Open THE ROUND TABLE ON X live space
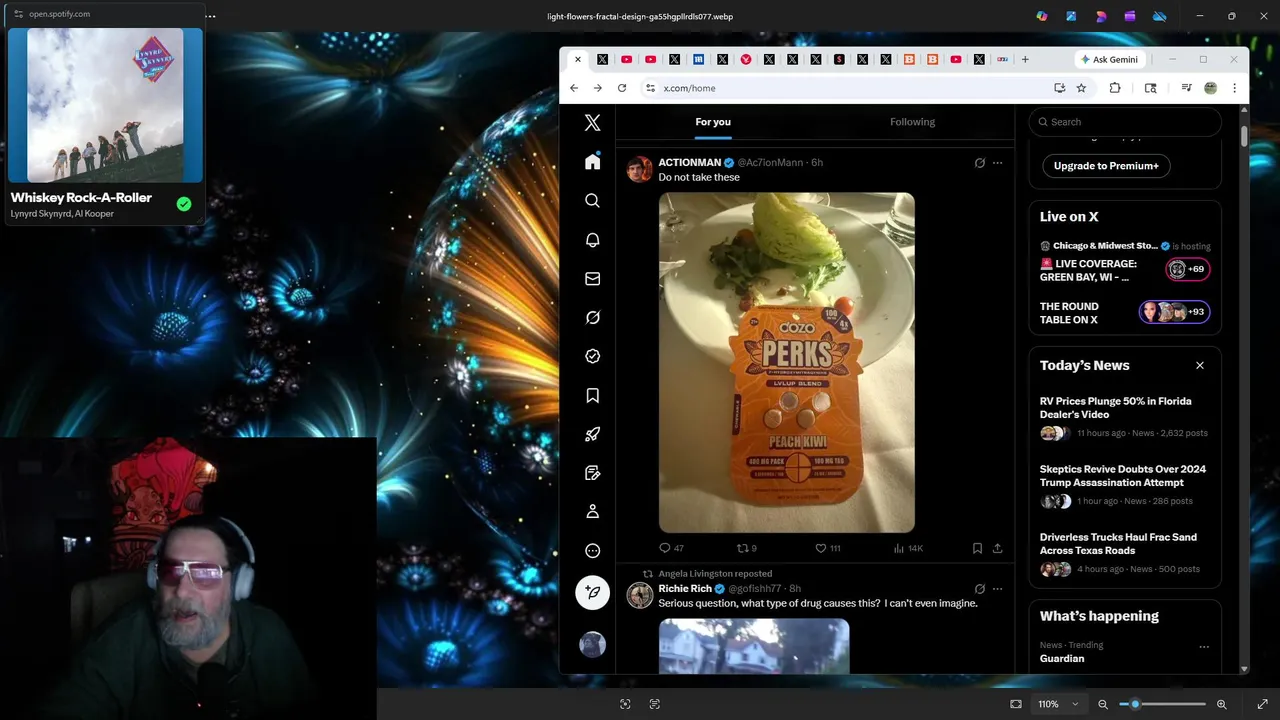This screenshot has height=720, width=1280. [1125, 313]
